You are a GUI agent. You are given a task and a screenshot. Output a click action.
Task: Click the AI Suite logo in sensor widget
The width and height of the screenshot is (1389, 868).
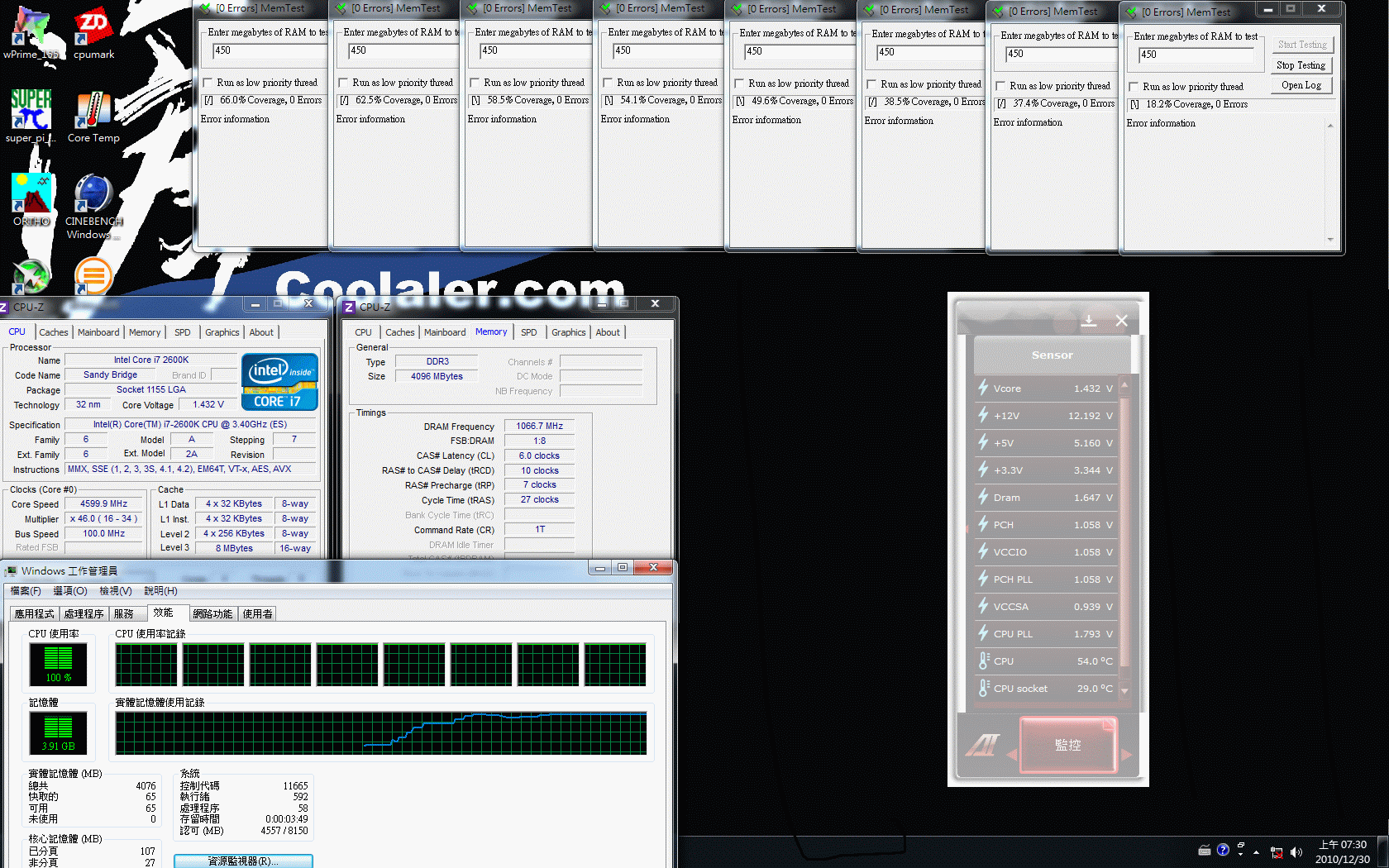tap(983, 745)
